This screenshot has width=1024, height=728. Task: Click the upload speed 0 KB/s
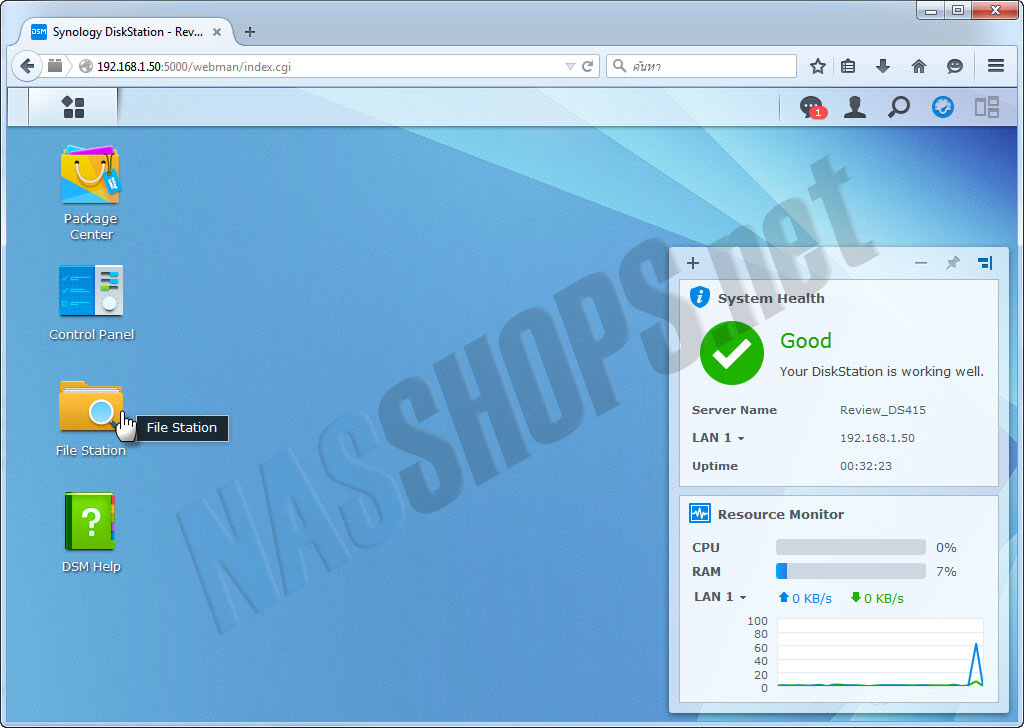click(x=805, y=598)
